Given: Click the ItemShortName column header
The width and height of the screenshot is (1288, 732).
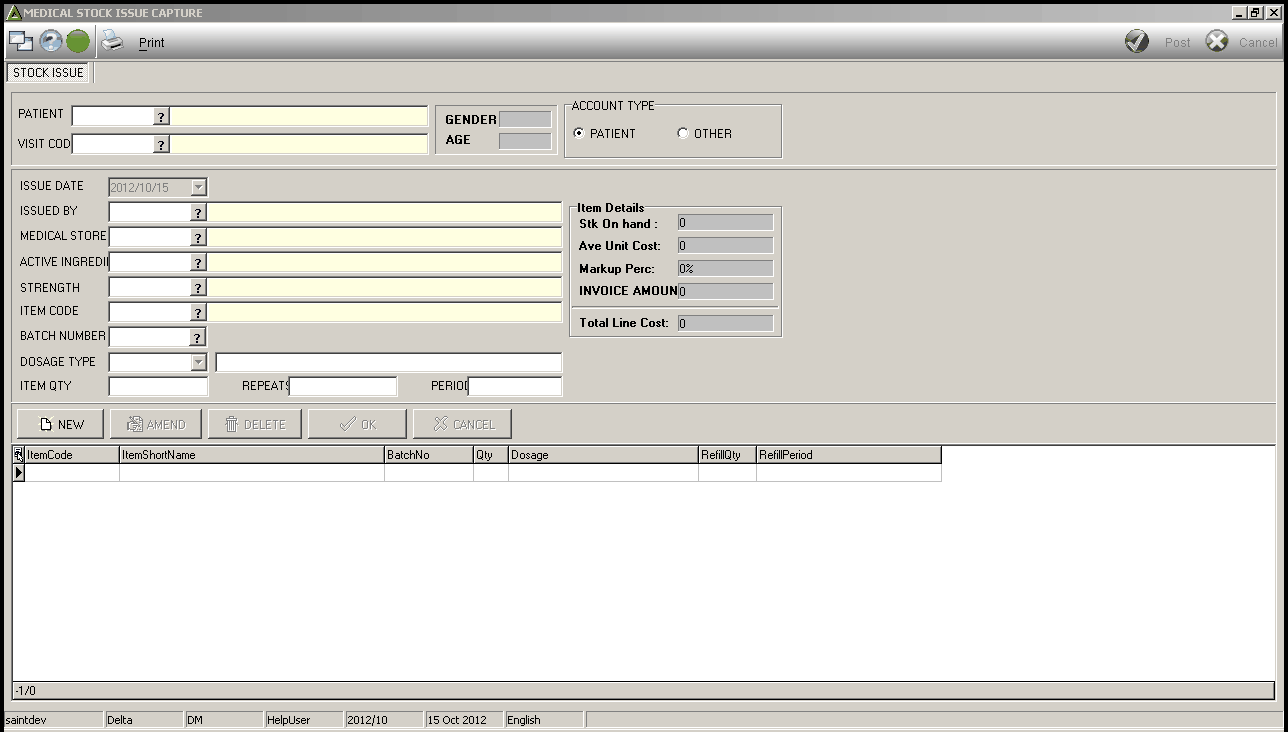Looking at the screenshot, I should tap(252, 455).
